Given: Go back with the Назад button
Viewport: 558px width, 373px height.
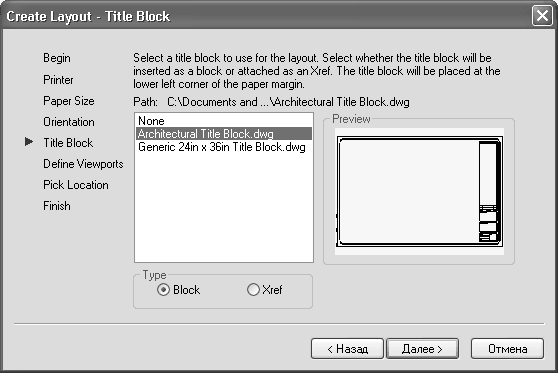Looking at the screenshot, I should pyautogui.click(x=347, y=349).
